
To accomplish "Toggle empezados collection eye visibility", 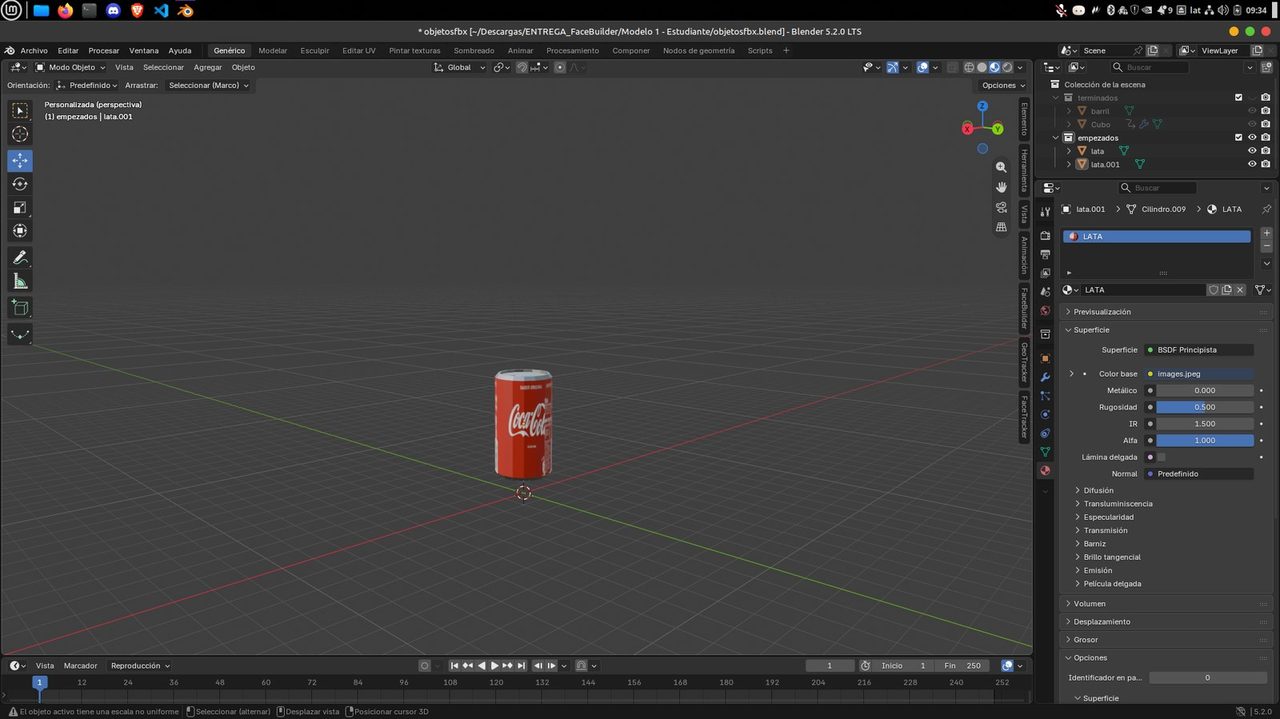I will (1252, 137).
